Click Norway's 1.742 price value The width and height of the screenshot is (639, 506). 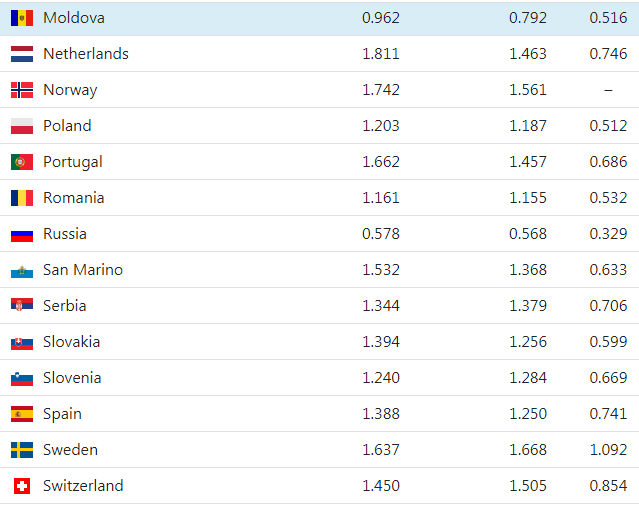pos(381,90)
